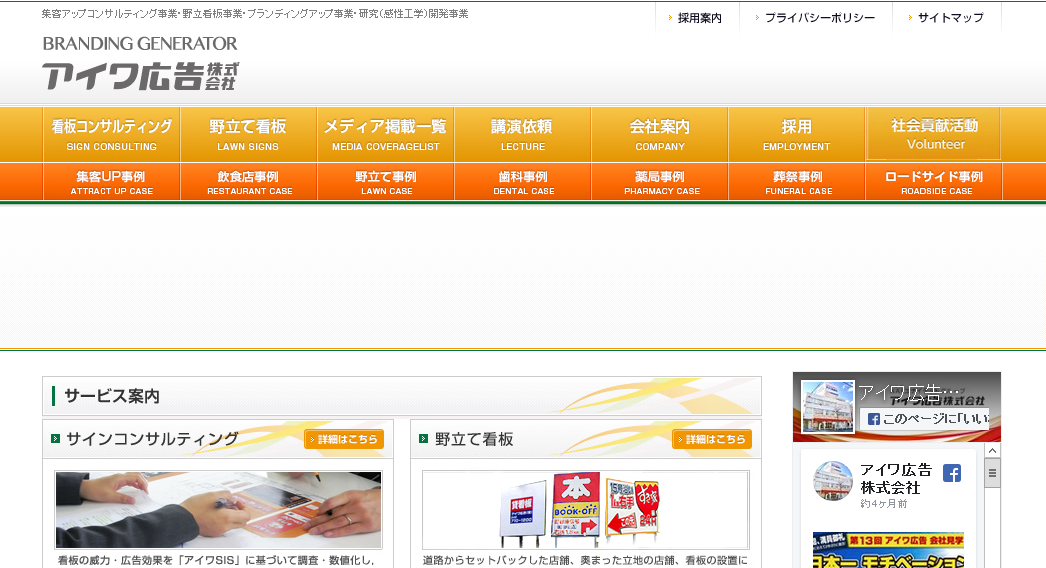Open the 会社案内 COMPANY page

pyautogui.click(x=659, y=134)
